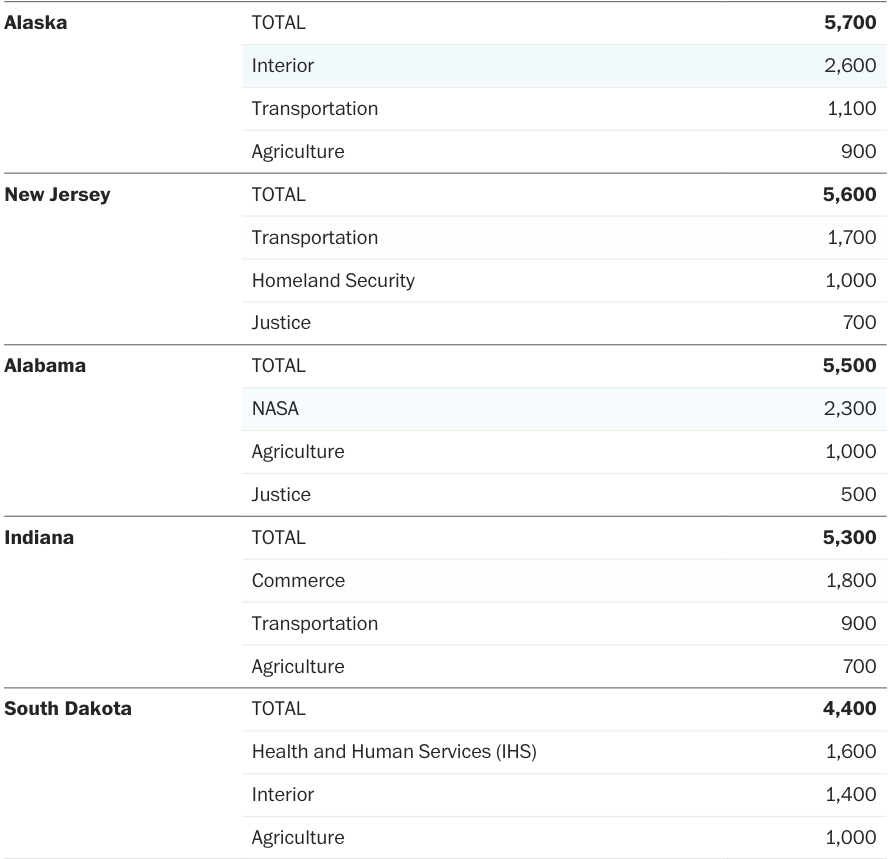Click the highlighted NASA row under Alabama
Viewport: 889px width, 859px height.
point(275,409)
